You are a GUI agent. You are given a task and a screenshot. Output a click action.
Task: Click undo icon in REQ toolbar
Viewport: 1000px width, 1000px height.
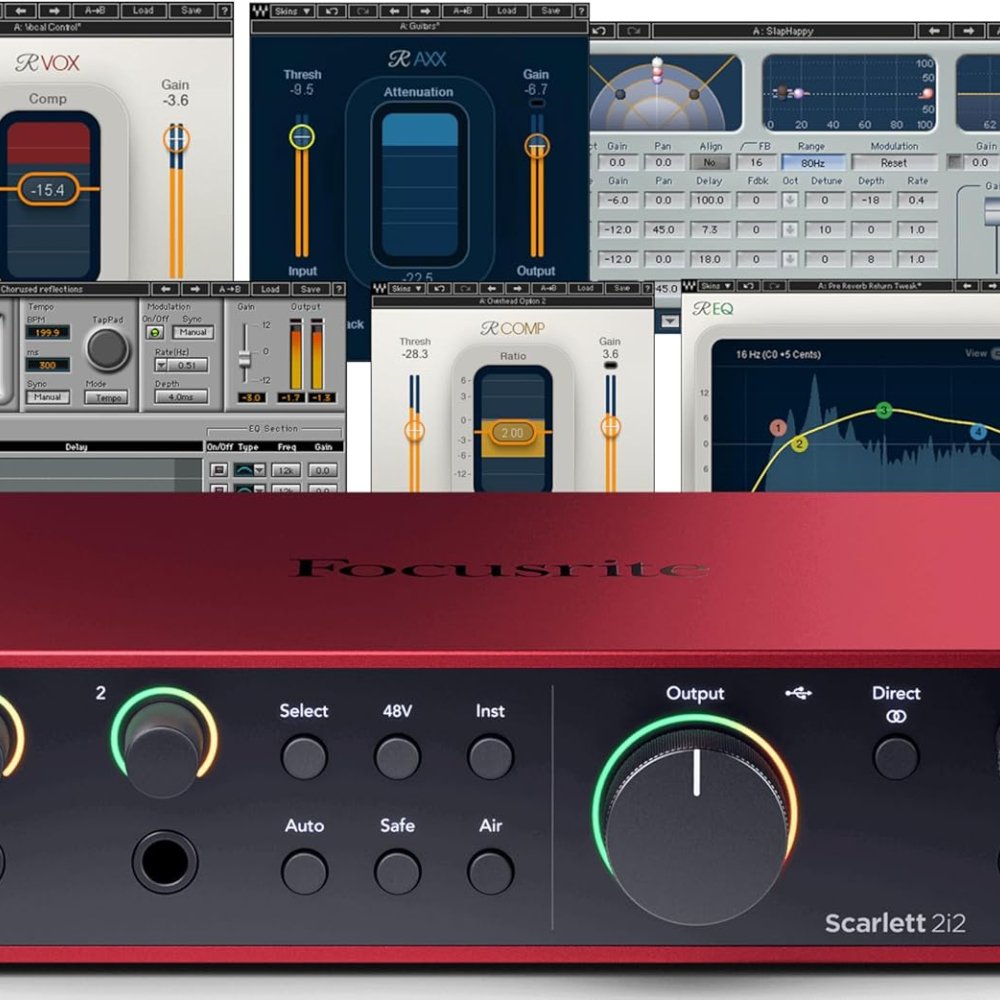click(x=750, y=286)
